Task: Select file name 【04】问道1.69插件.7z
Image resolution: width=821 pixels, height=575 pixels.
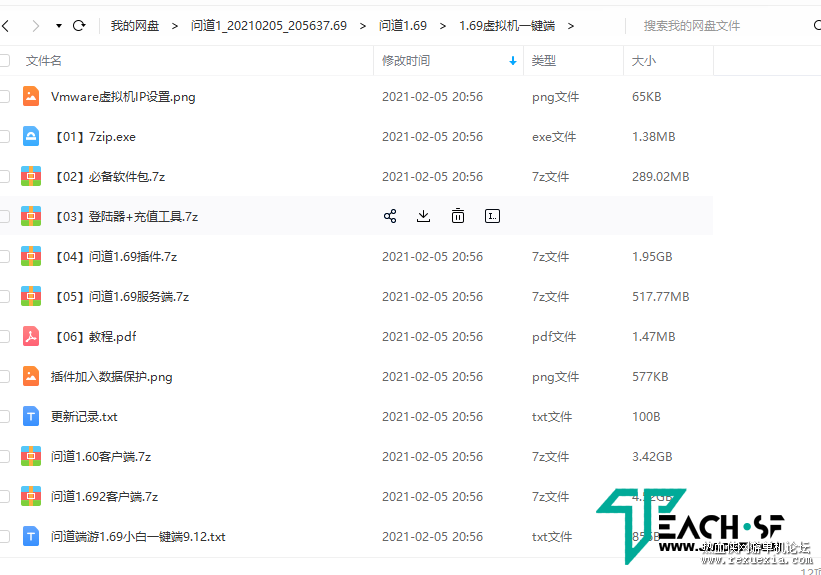Action: [116, 257]
